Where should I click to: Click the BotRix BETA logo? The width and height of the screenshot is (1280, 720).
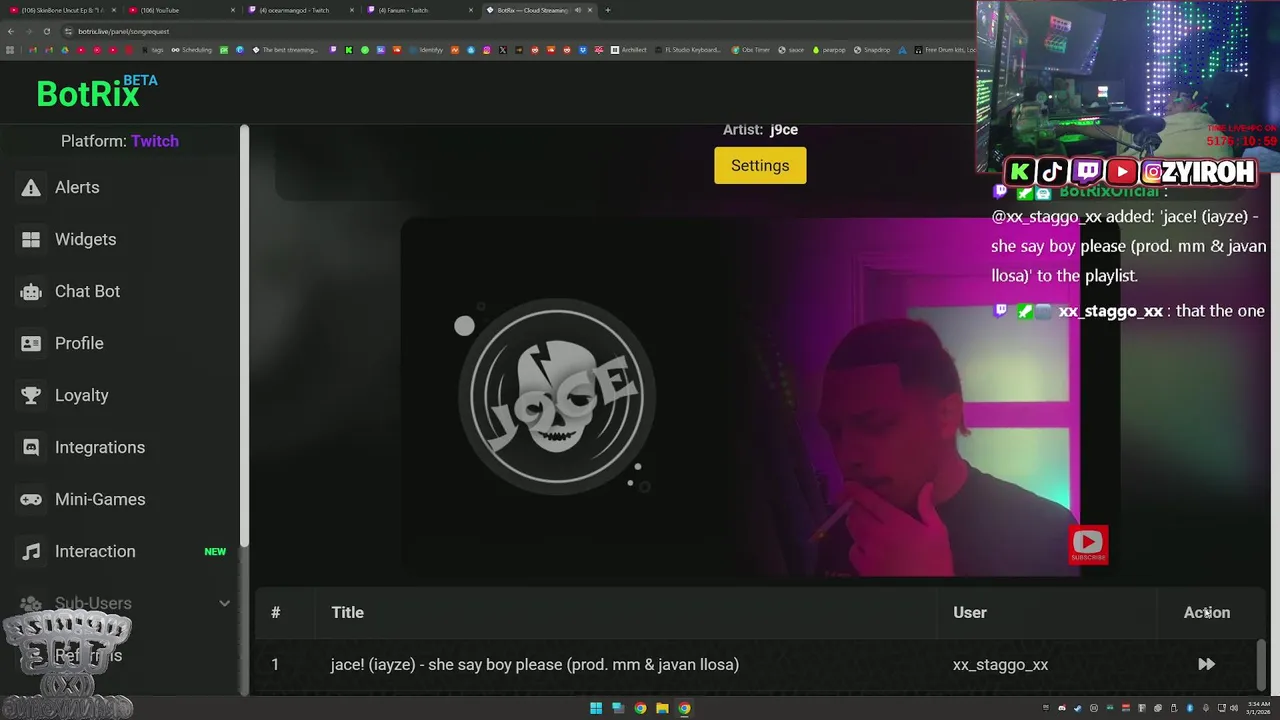click(97, 92)
